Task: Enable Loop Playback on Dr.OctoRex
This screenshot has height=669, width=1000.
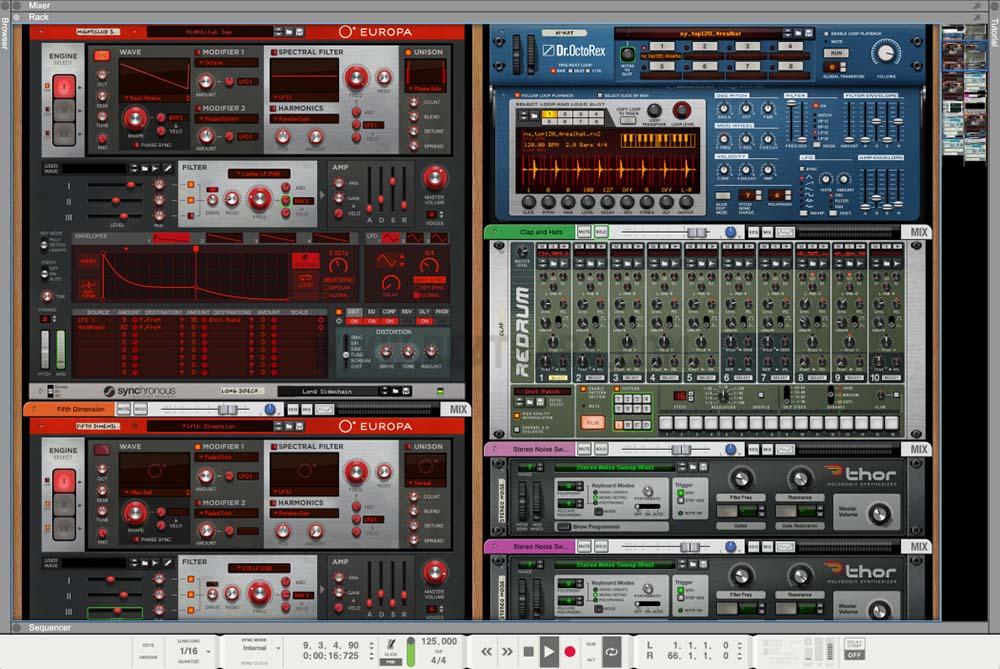Action: [827, 32]
